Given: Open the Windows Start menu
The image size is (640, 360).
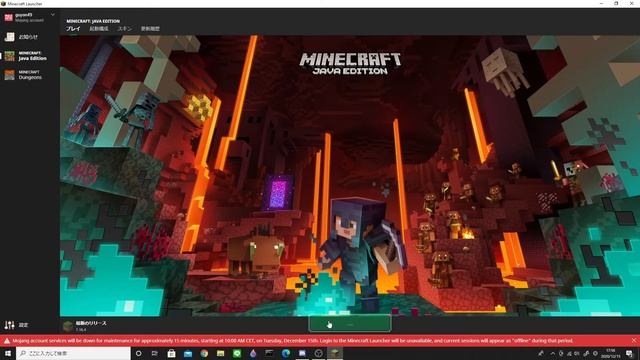Looking at the screenshot, I should (8, 353).
